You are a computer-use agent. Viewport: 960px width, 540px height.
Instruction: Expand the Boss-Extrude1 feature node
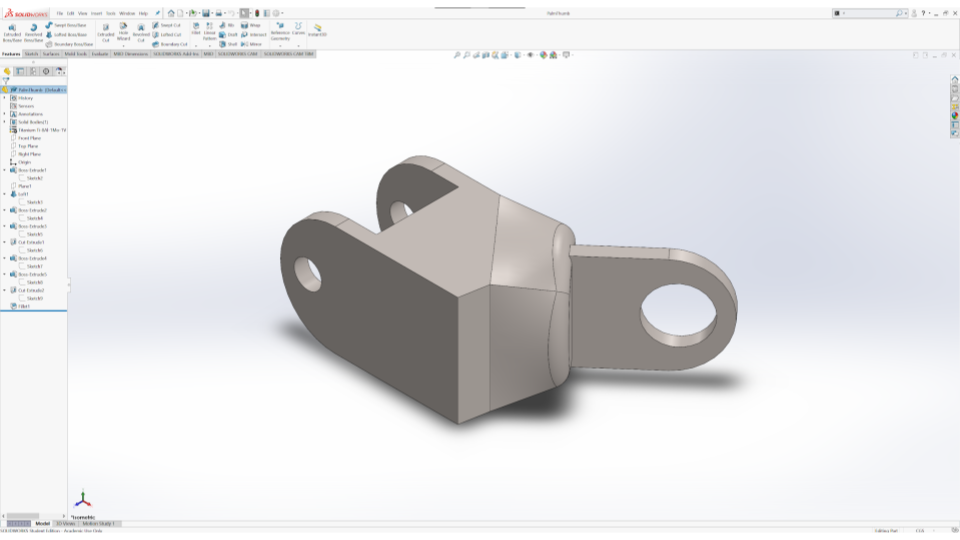(x=4, y=170)
